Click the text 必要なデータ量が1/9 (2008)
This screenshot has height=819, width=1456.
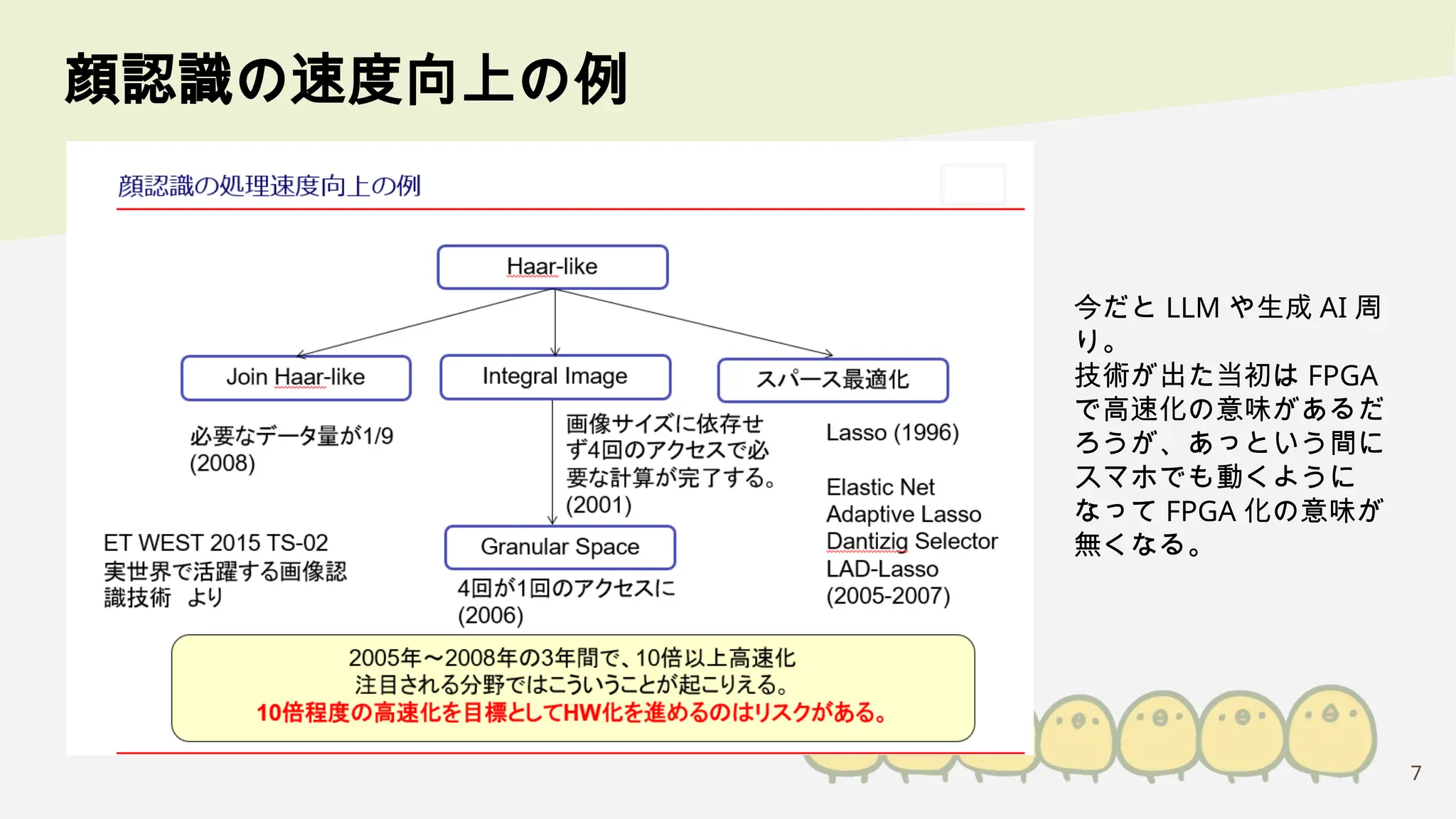click(x=291, y=449)
